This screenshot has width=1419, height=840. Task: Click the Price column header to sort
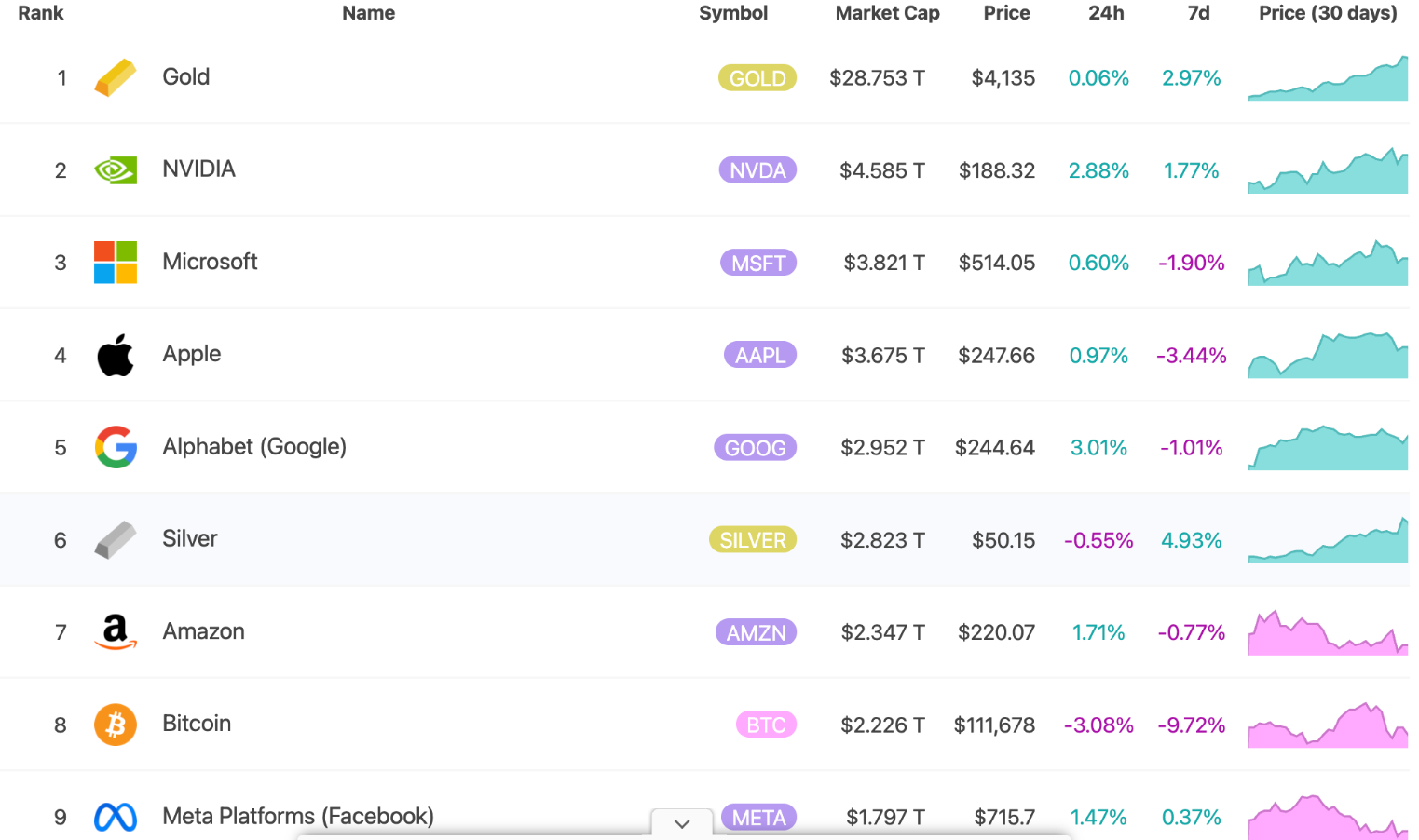[x=1005, y=13]
